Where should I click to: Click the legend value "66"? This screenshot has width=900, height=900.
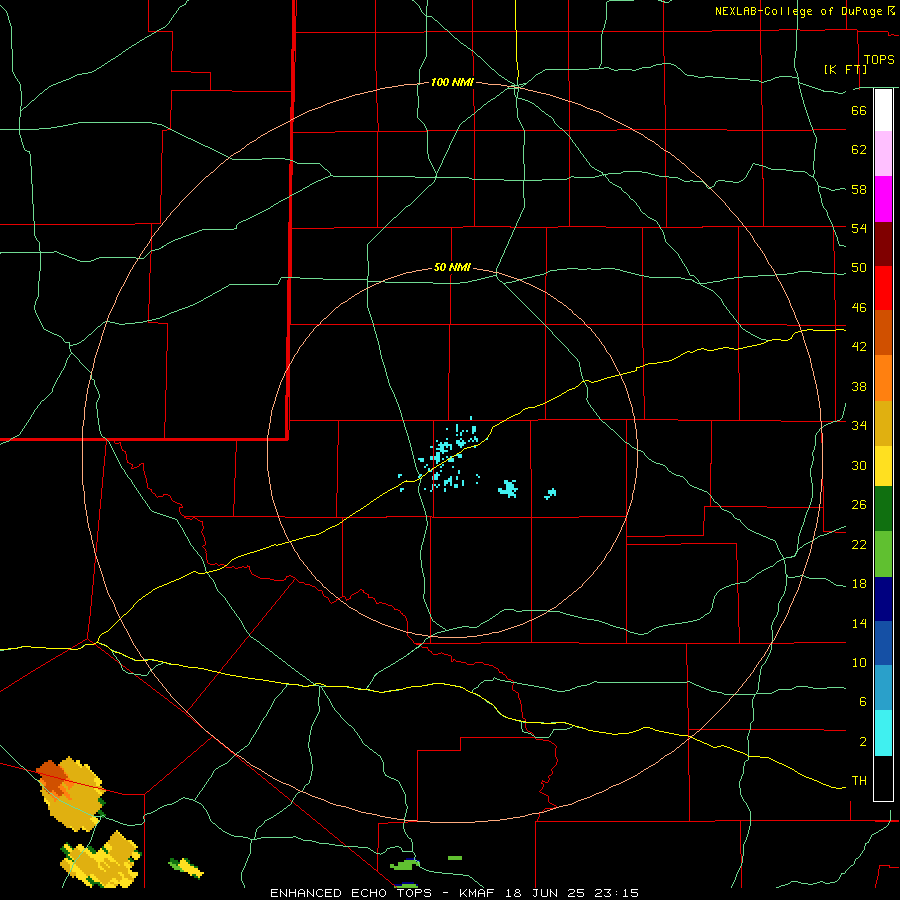(859, 110)
